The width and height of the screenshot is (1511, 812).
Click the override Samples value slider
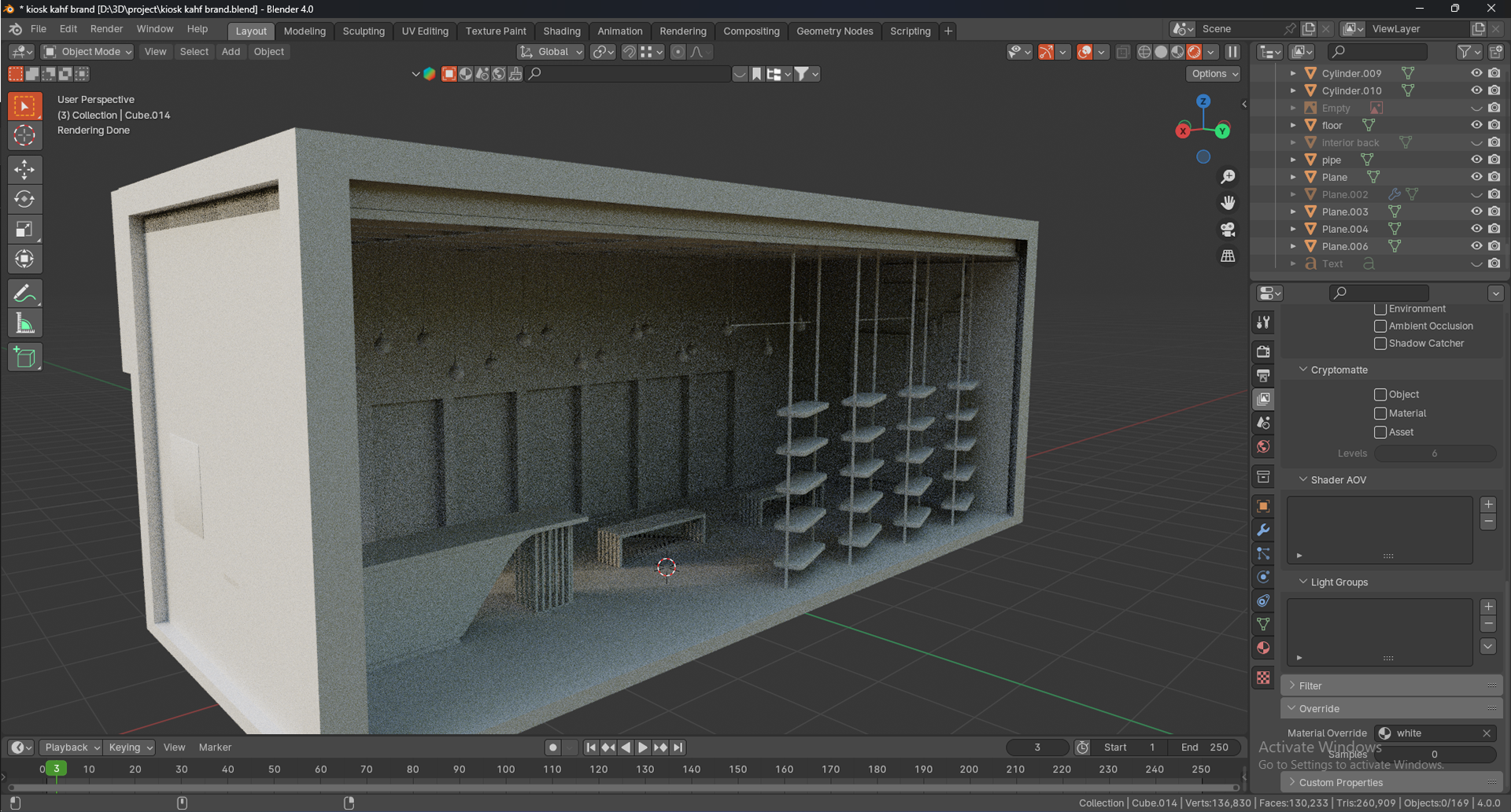(x=1435, y=755)
